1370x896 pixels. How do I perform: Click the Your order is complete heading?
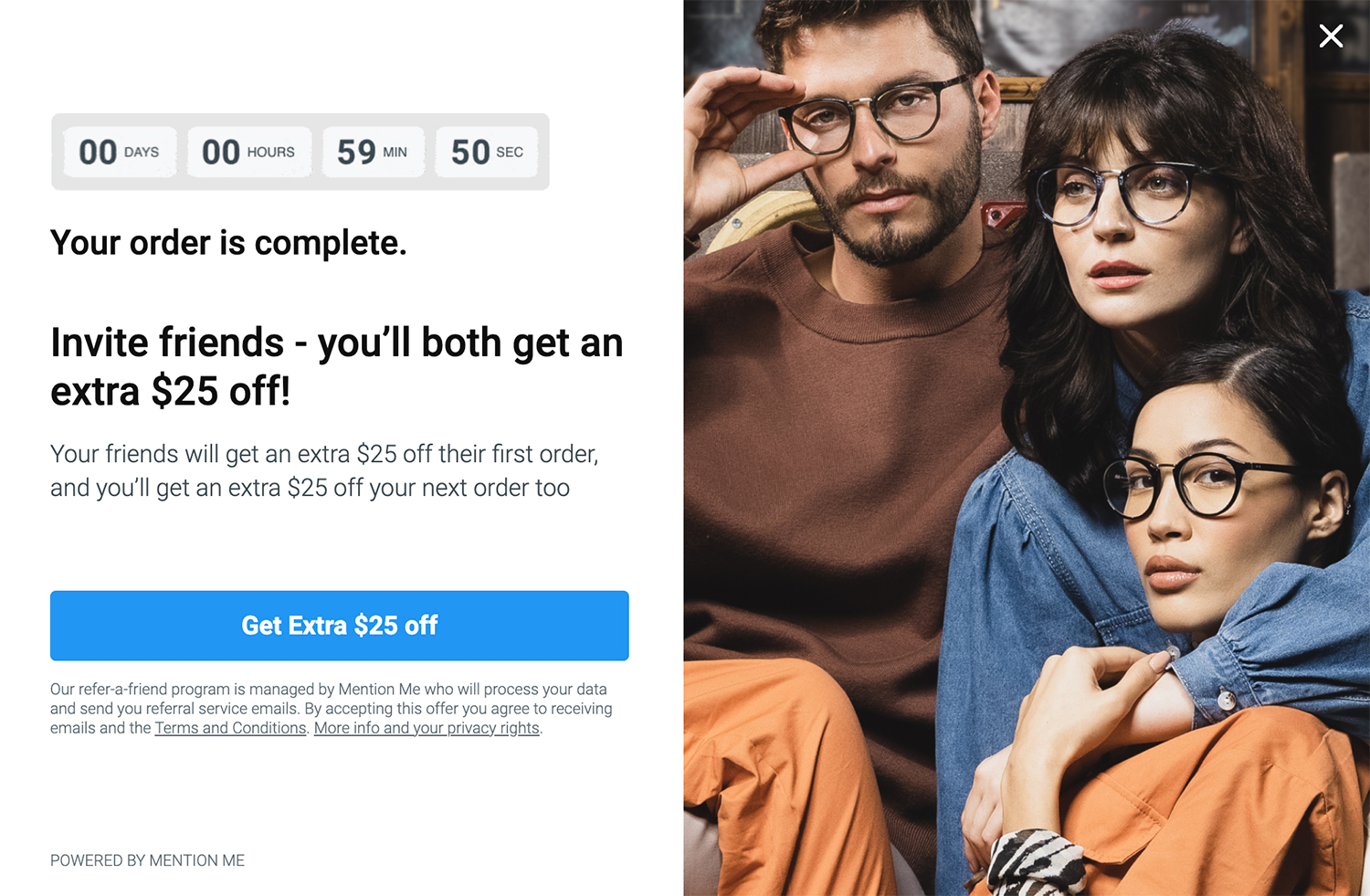point(228,243)
